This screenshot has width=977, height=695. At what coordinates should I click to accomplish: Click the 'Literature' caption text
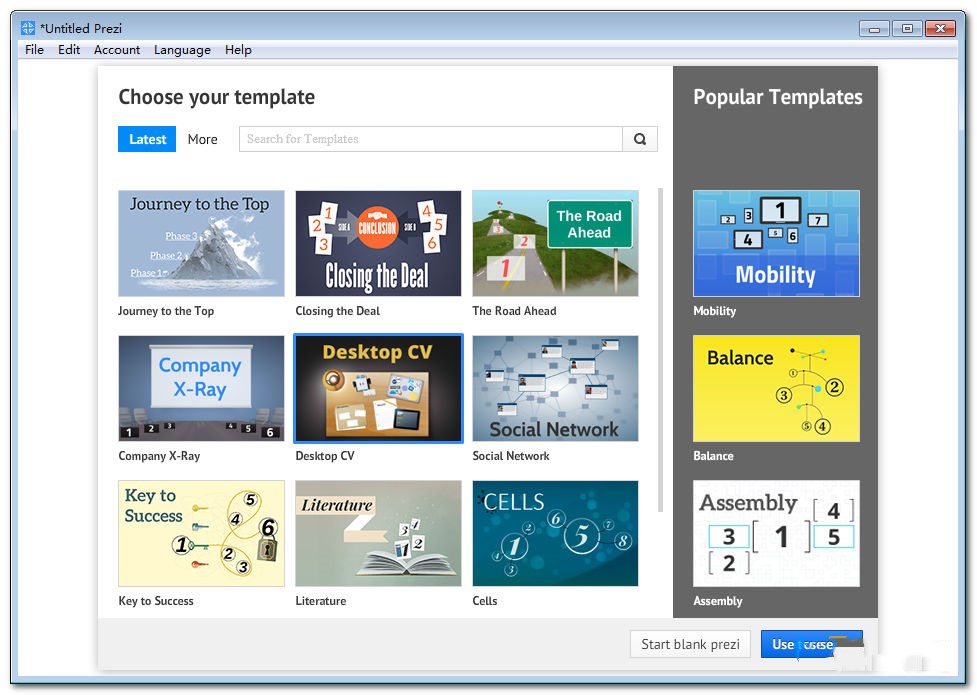[x=320, y=600]
